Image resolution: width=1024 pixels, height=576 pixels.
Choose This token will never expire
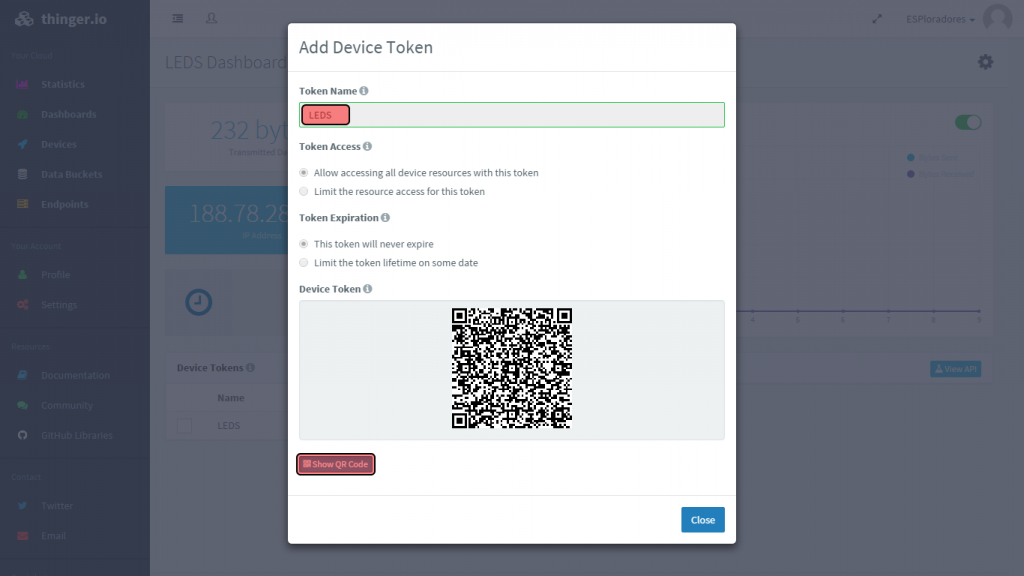coord(304,244)
